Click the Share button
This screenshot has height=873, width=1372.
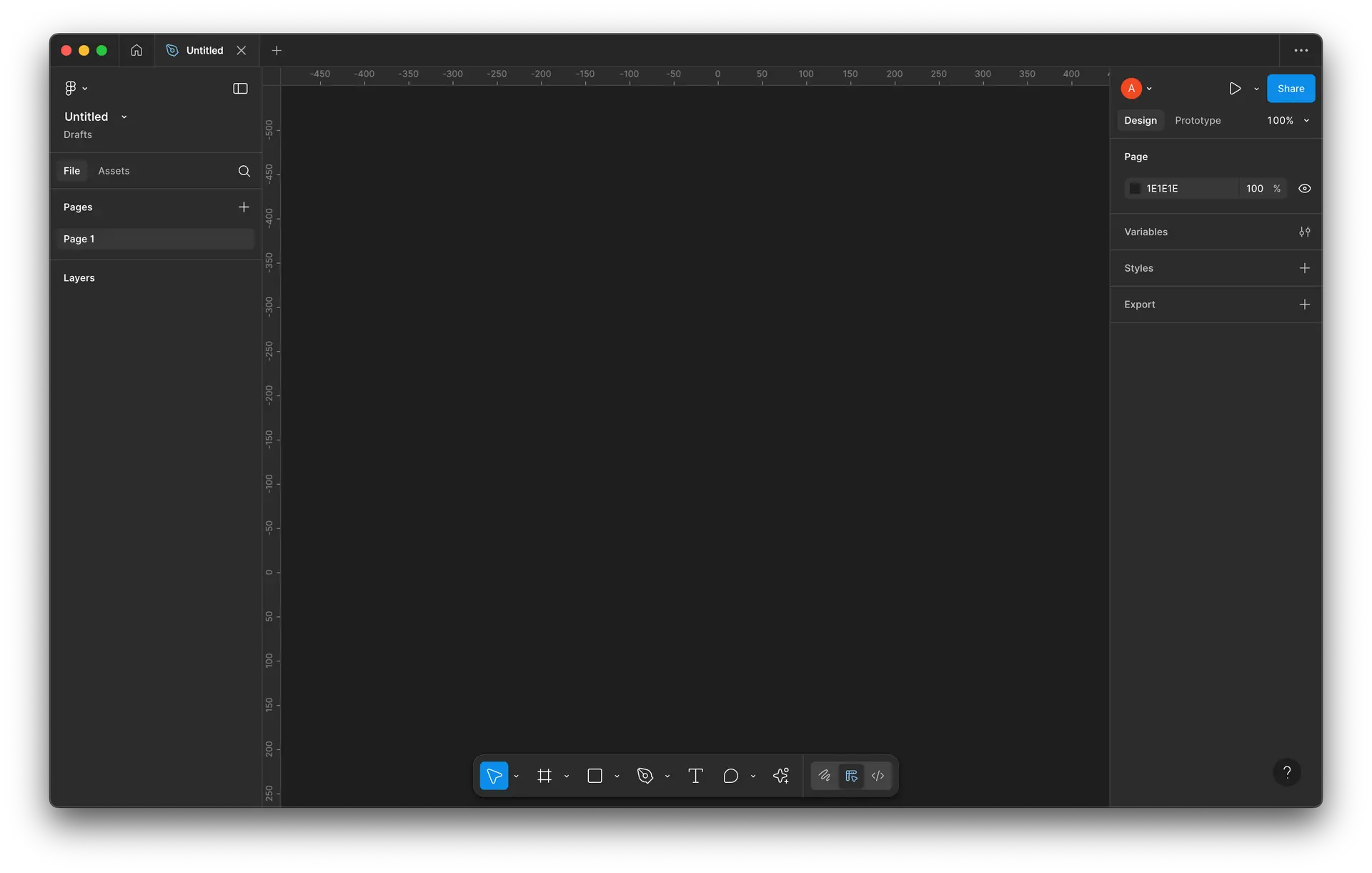click(x=1291, y=89)
